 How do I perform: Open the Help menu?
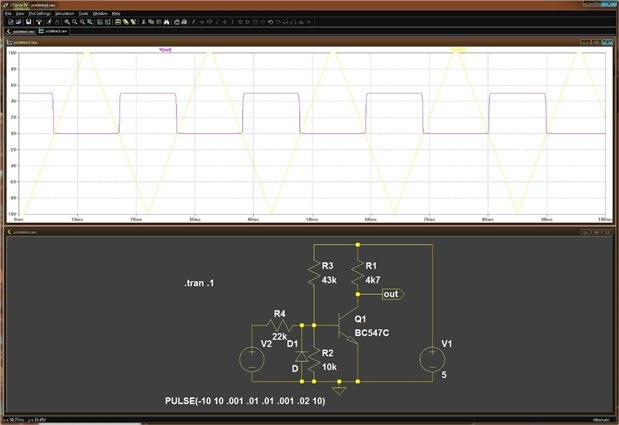118,13
